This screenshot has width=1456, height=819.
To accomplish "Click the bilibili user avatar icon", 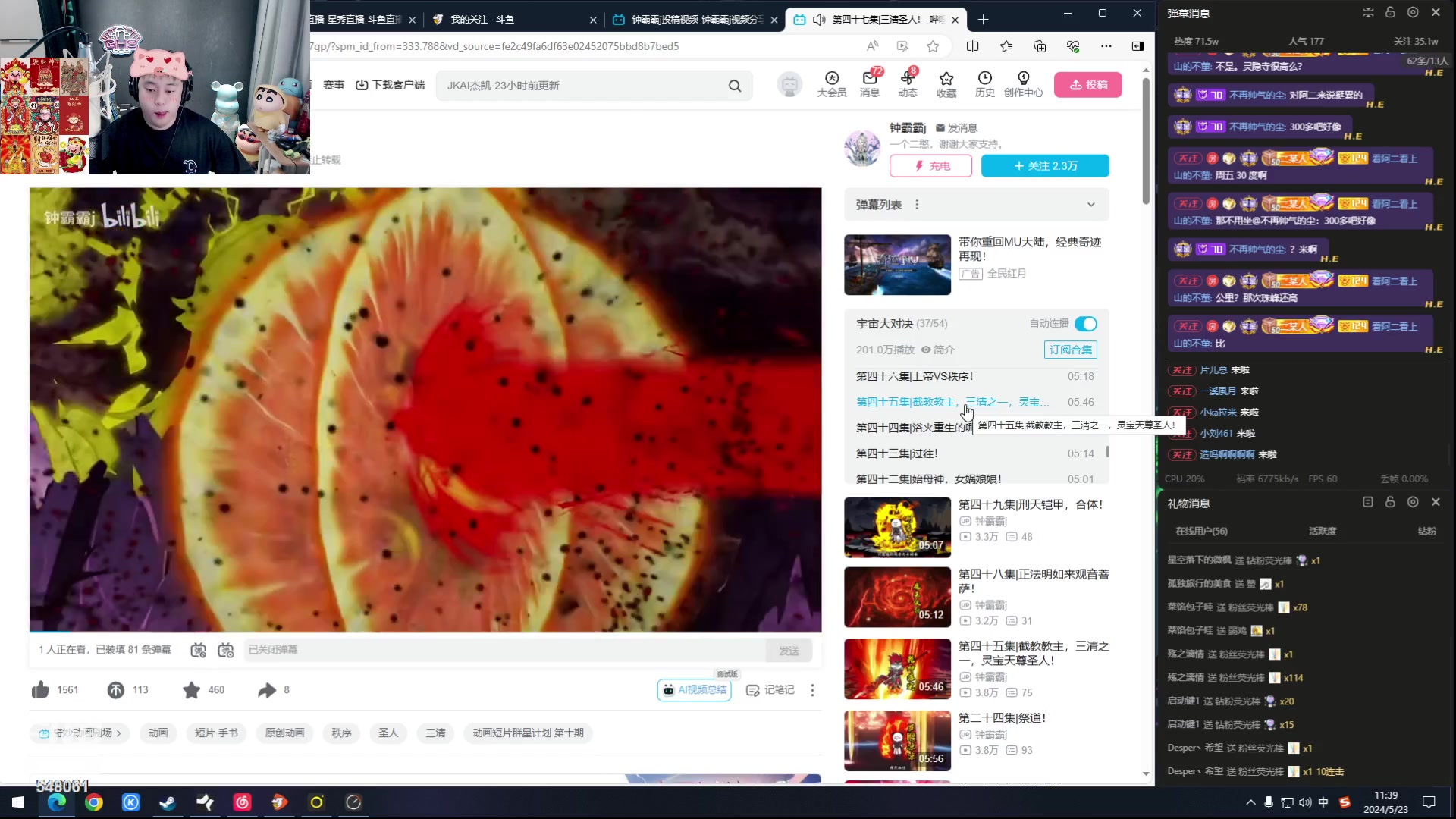I will pyautogui.click(x=789, y=84).
